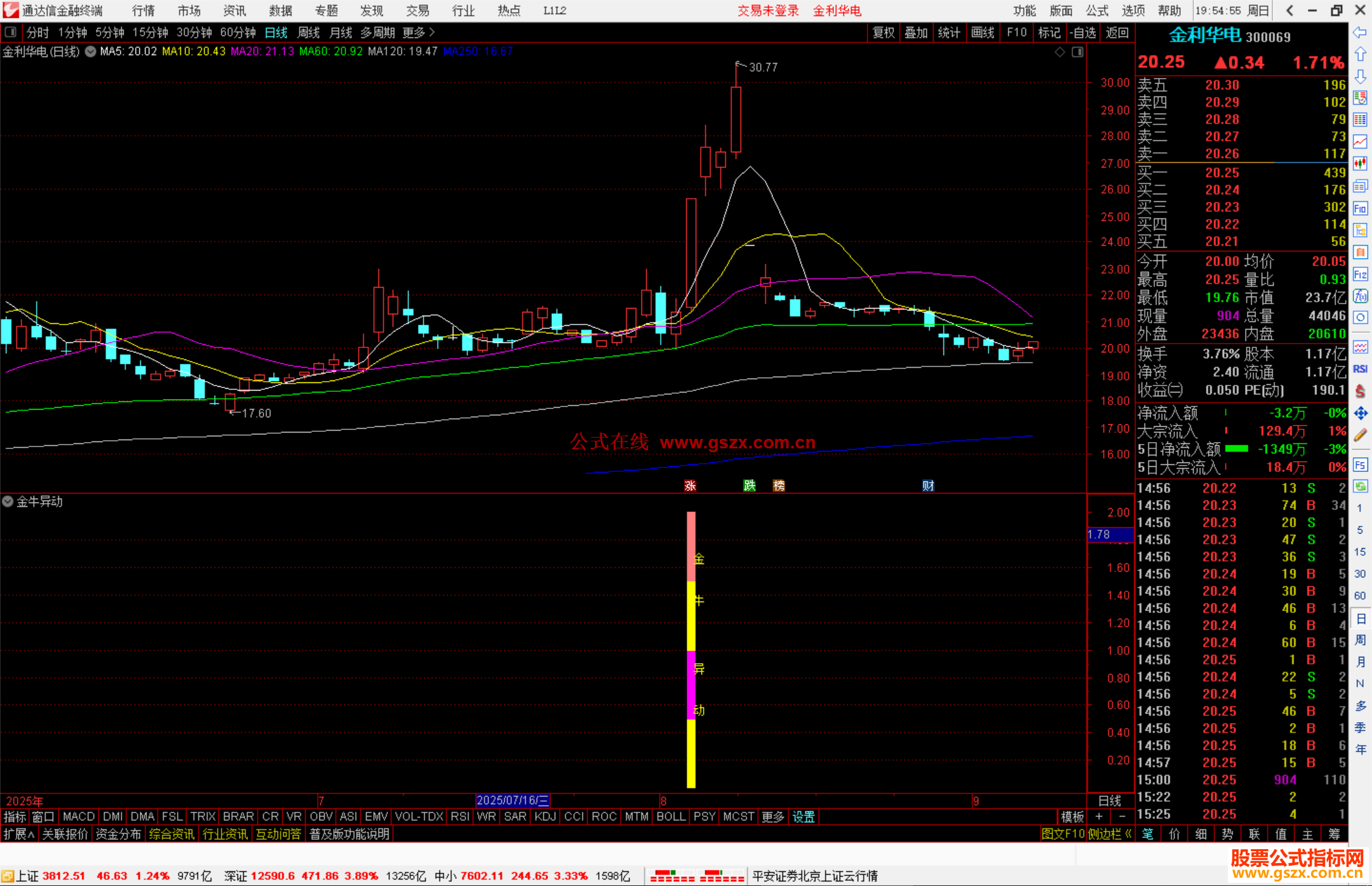
Task: Open dropdown beside 金利华电(日线) MA label
Action: point(90,51)
